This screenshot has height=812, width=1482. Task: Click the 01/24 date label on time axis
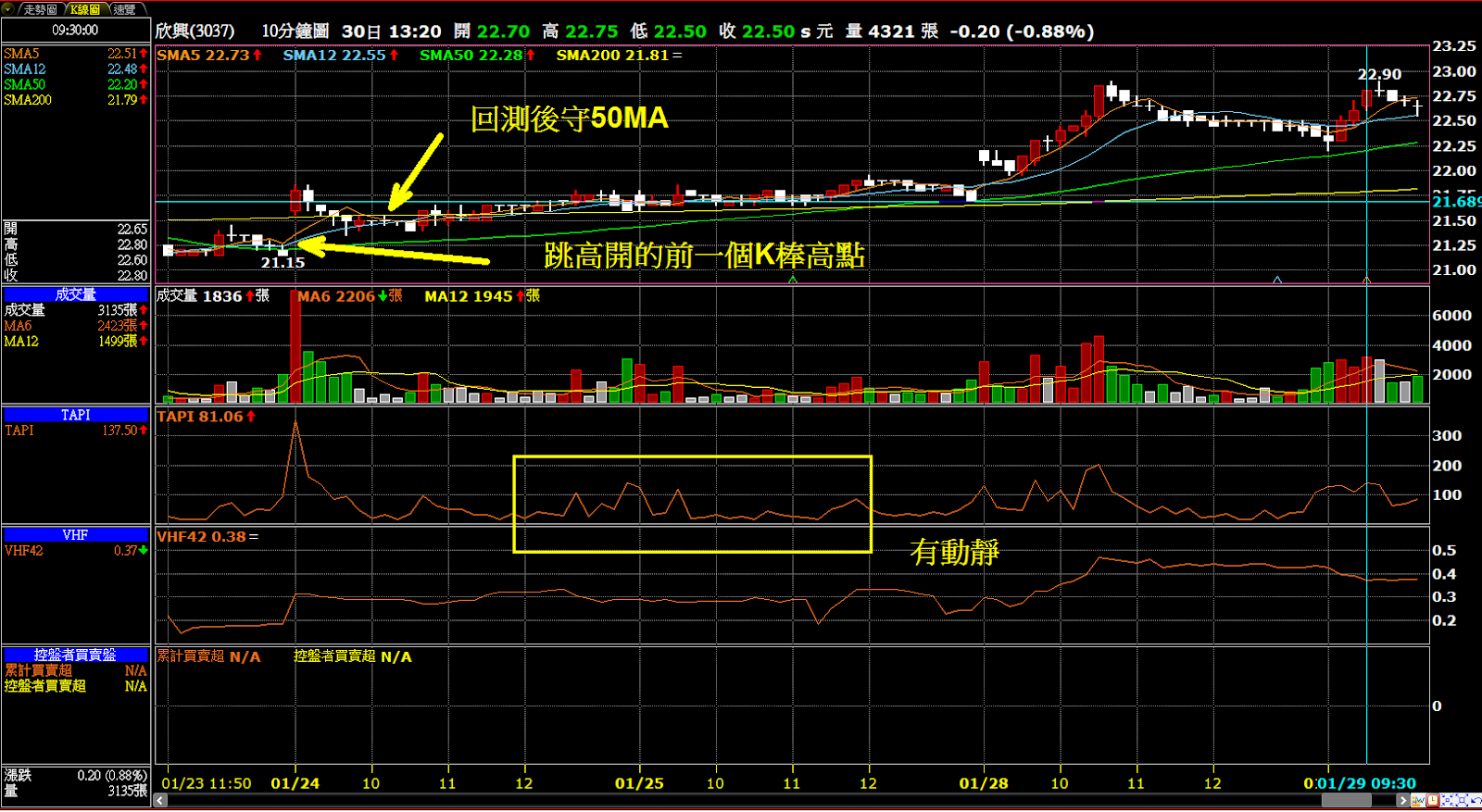[x=295, y=783]
